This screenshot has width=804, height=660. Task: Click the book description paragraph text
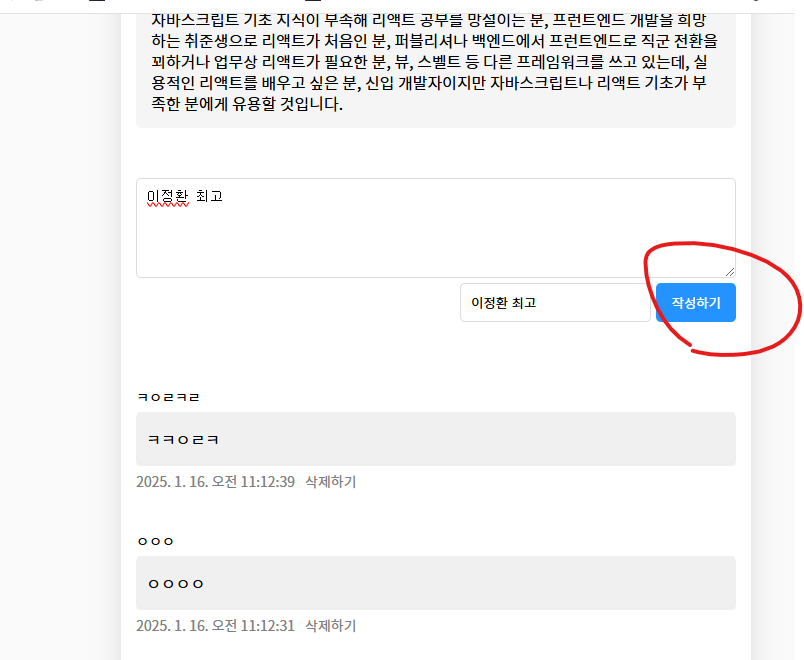pos(434,62)
